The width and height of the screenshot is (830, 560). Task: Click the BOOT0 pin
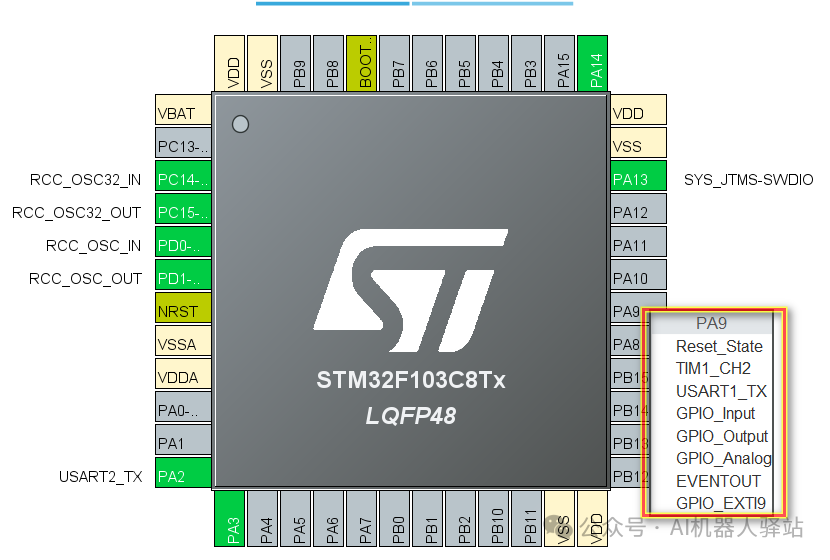(362, 64)
